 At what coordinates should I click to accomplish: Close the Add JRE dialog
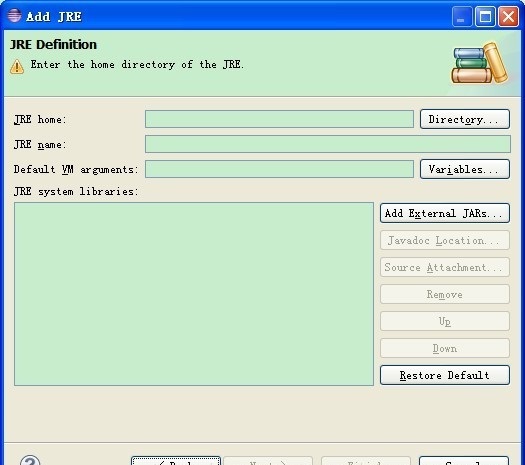coord(508,16)
